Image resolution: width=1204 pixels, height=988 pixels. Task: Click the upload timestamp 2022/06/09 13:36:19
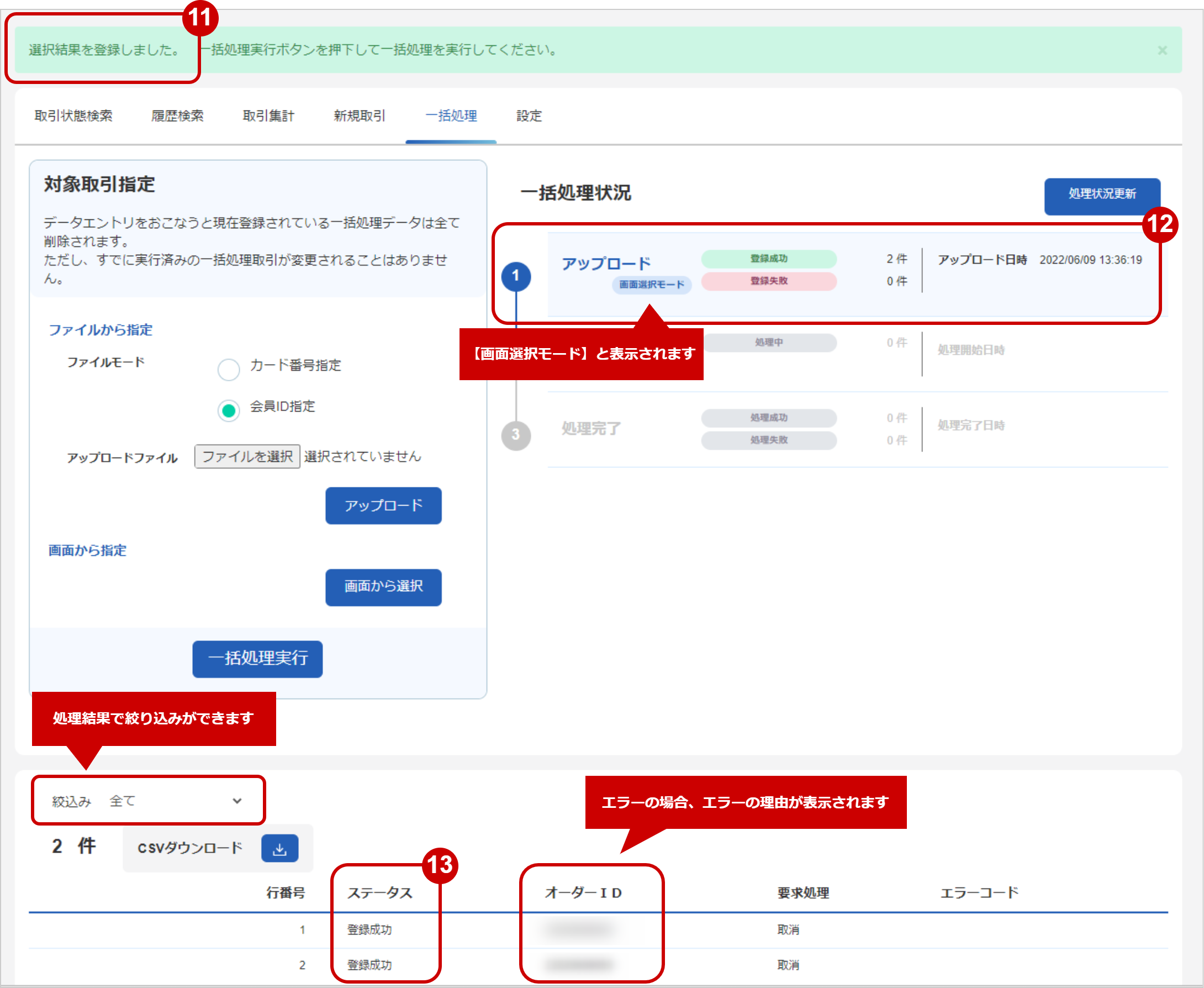(1090, 260)
